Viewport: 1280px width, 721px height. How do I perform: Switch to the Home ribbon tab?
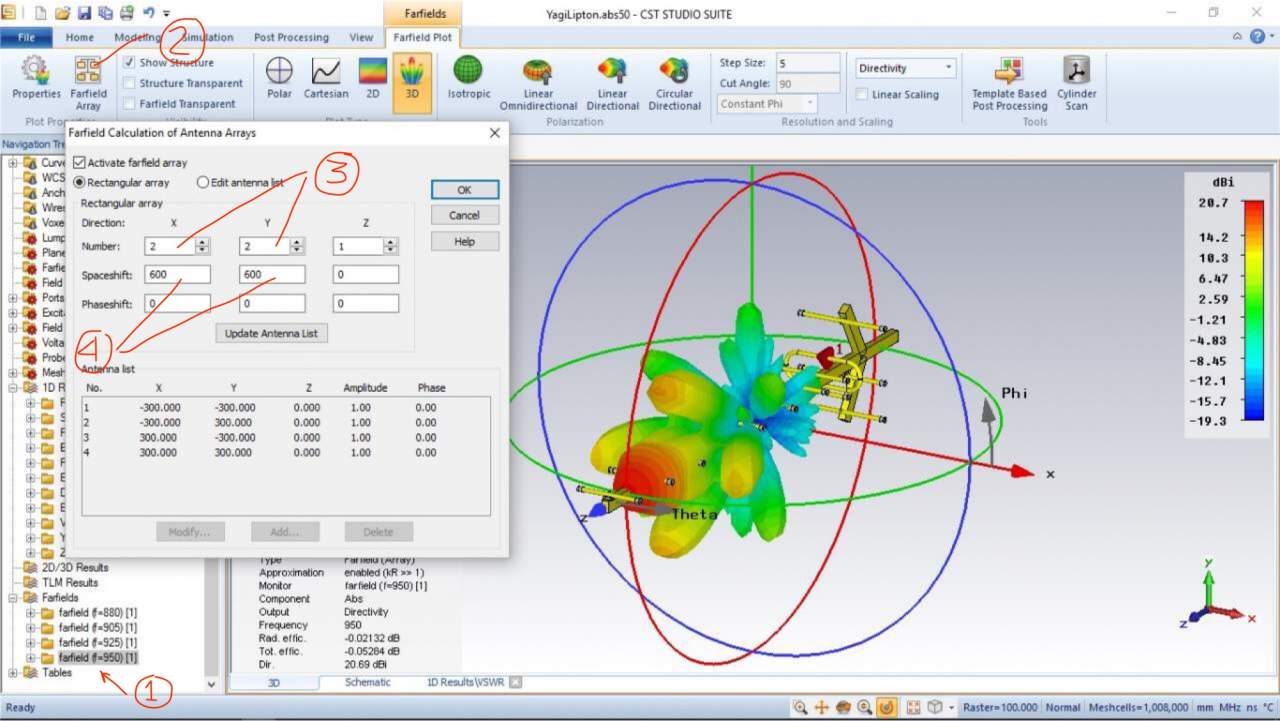click(80, 37)
